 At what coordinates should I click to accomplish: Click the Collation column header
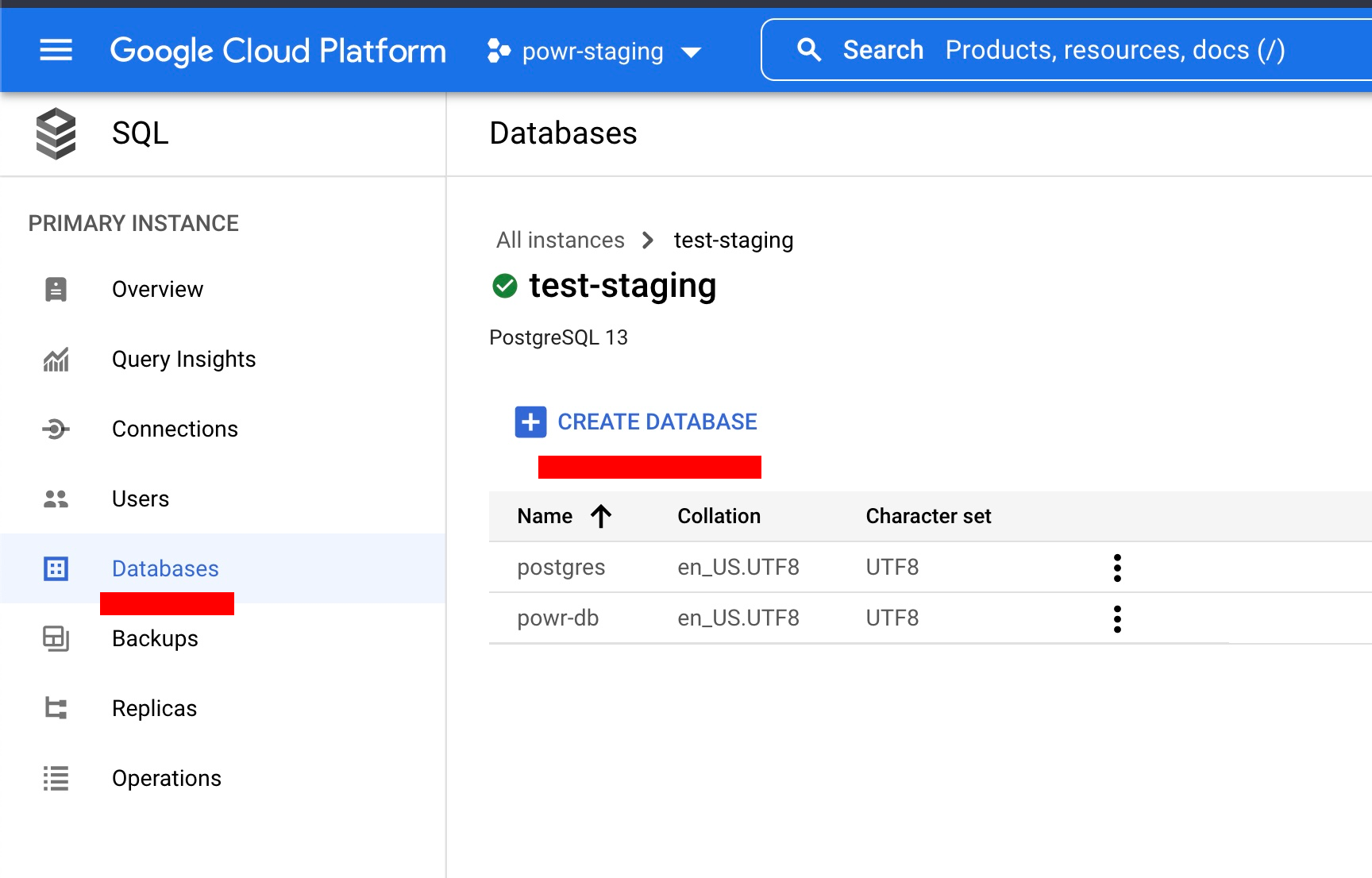[719, 517]
